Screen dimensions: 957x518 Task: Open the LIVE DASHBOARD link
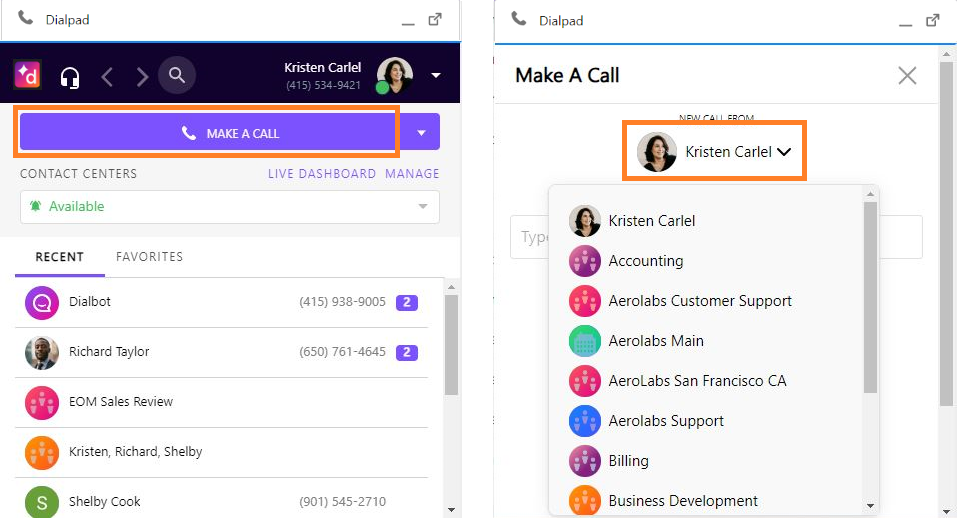click(x=322, y=174)
